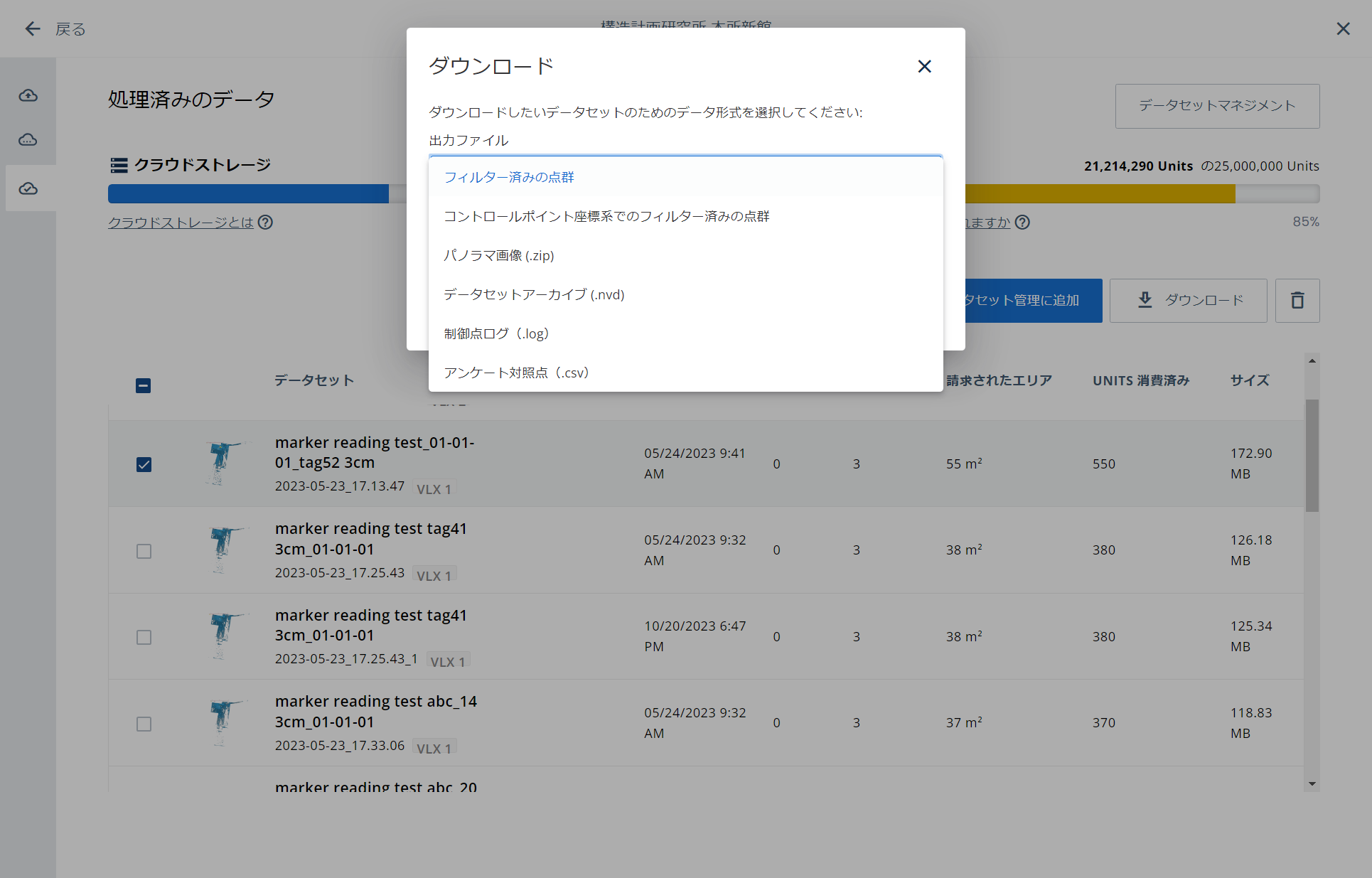1372x878 pixels.
Task: Toggle the select-all header checkbox
Action: pos(143,385)
